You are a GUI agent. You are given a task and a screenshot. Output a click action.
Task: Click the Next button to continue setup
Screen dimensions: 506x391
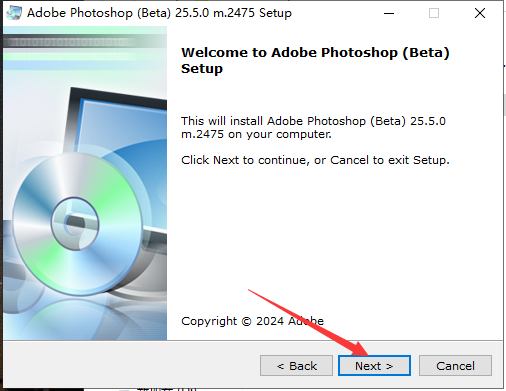pos(374,366)
